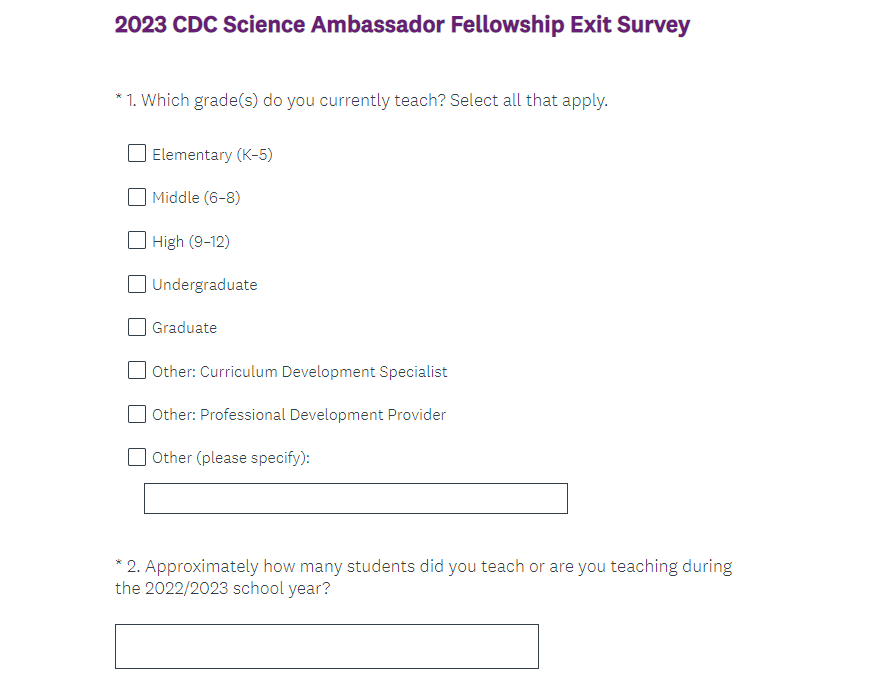Click the 'Undergraduate' label text
Screen dimensions: 873x690
204,285
